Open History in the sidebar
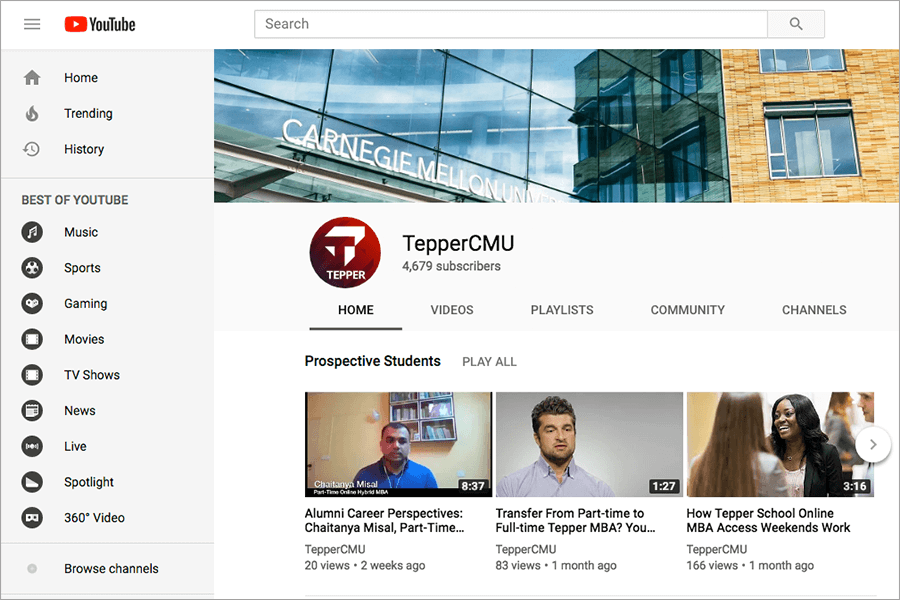 (84, 149)
